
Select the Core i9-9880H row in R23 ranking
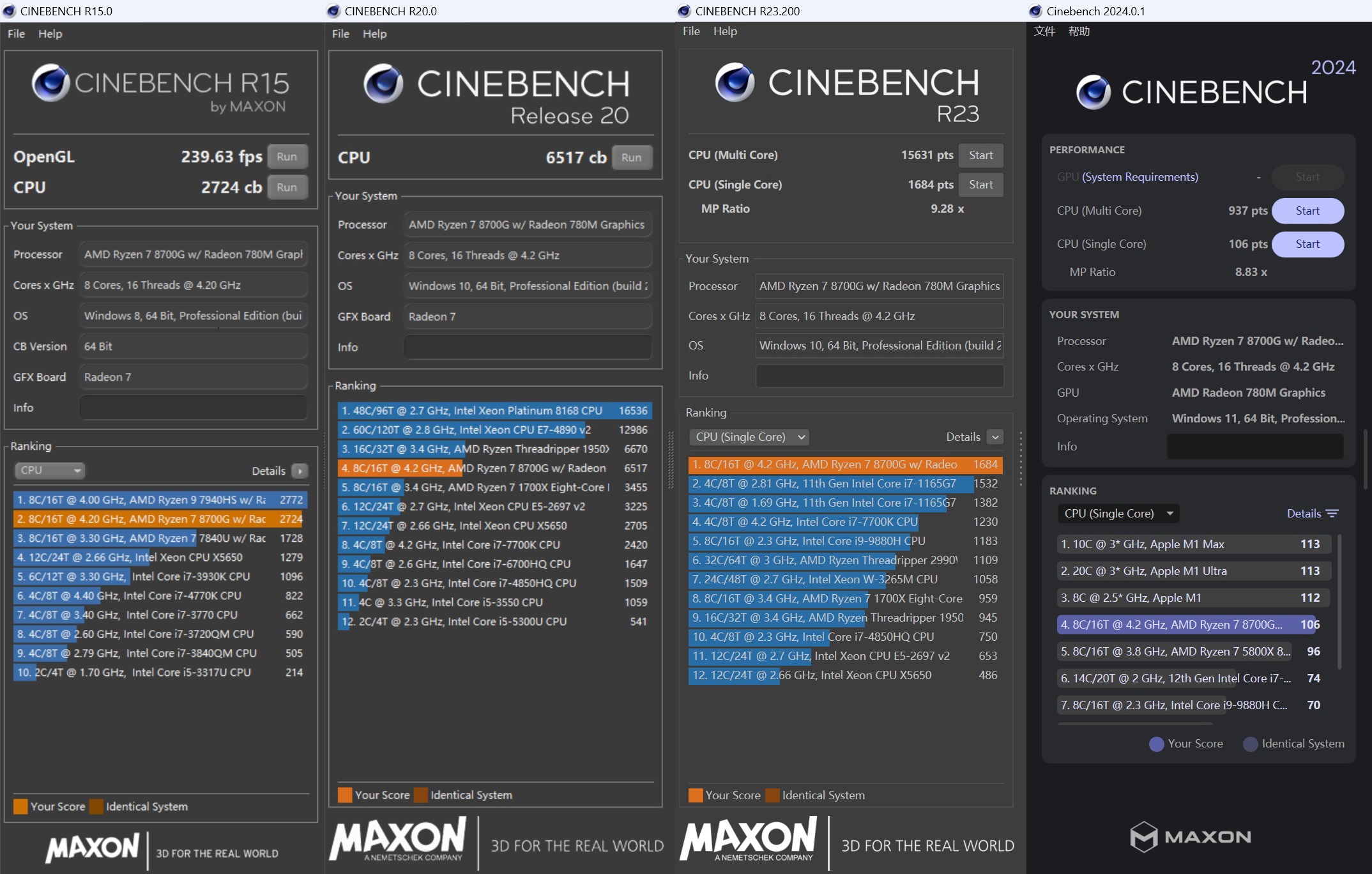coord(846,541)
